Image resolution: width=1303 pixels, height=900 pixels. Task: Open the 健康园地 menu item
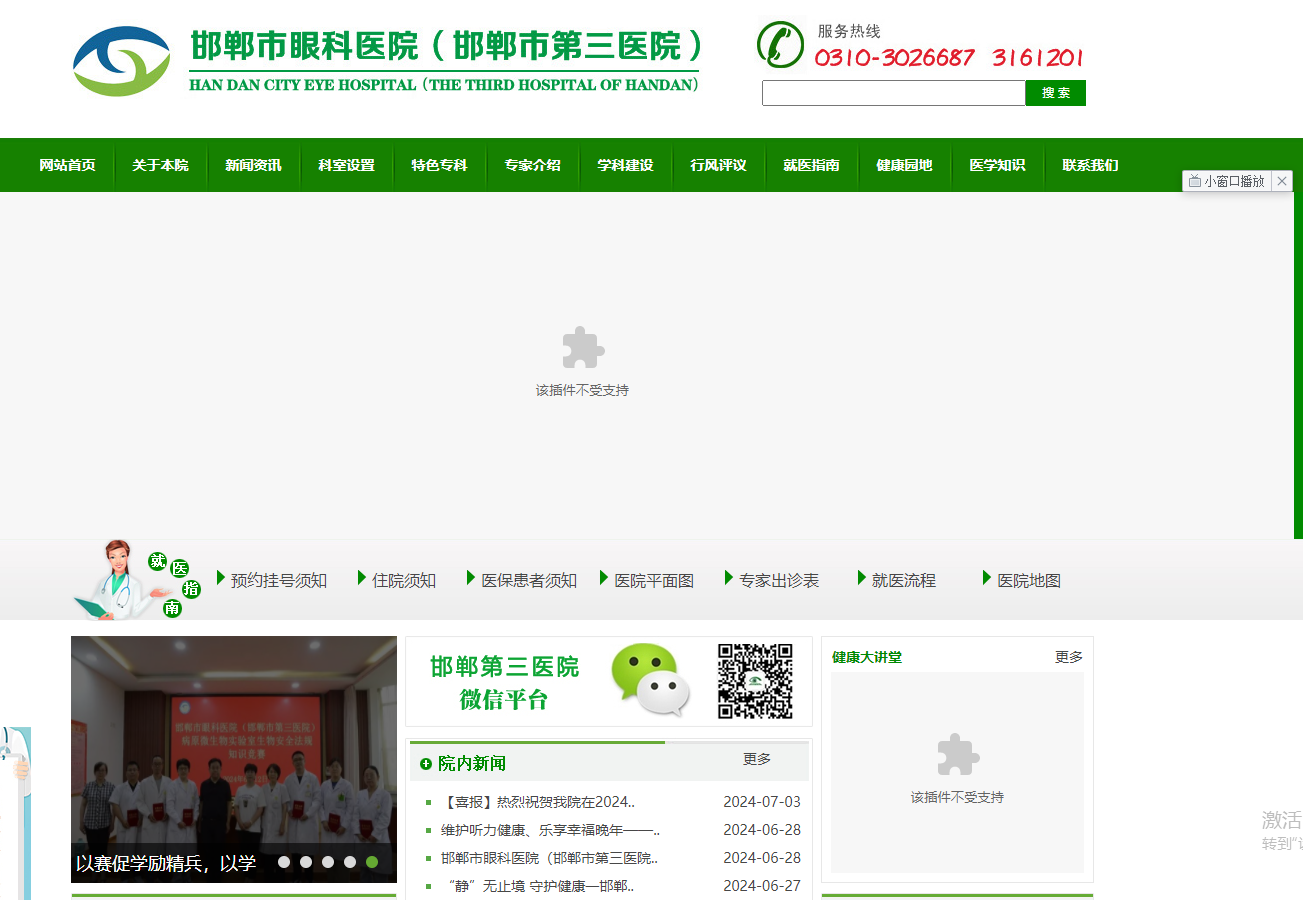click(904, 165)
